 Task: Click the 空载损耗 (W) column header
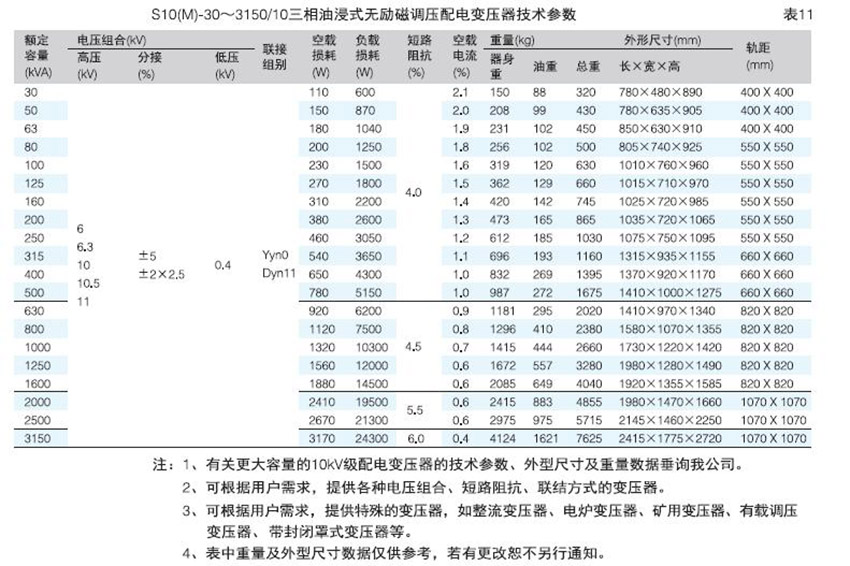coord(321,57)
